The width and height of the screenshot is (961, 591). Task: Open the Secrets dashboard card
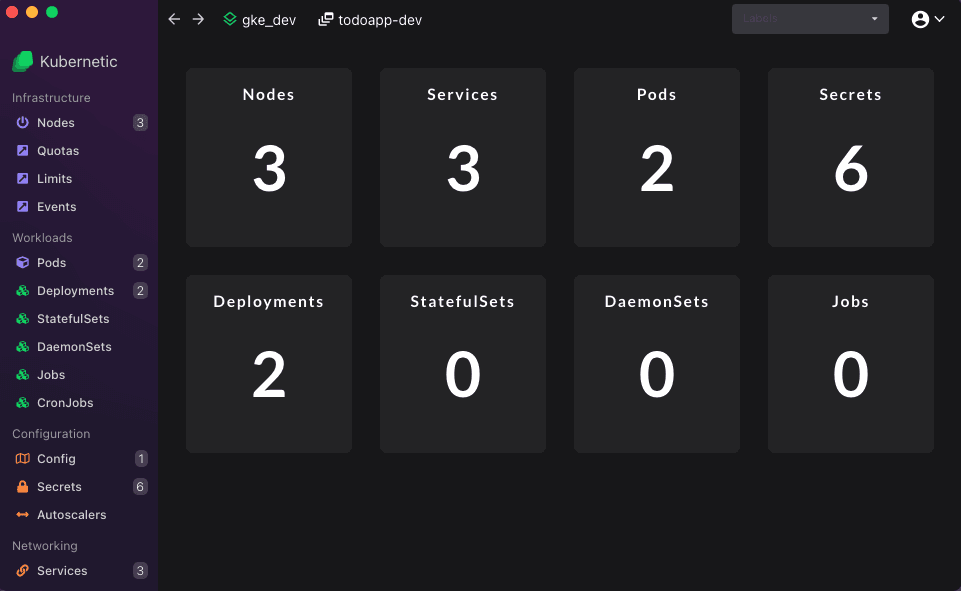pos(851,158)
